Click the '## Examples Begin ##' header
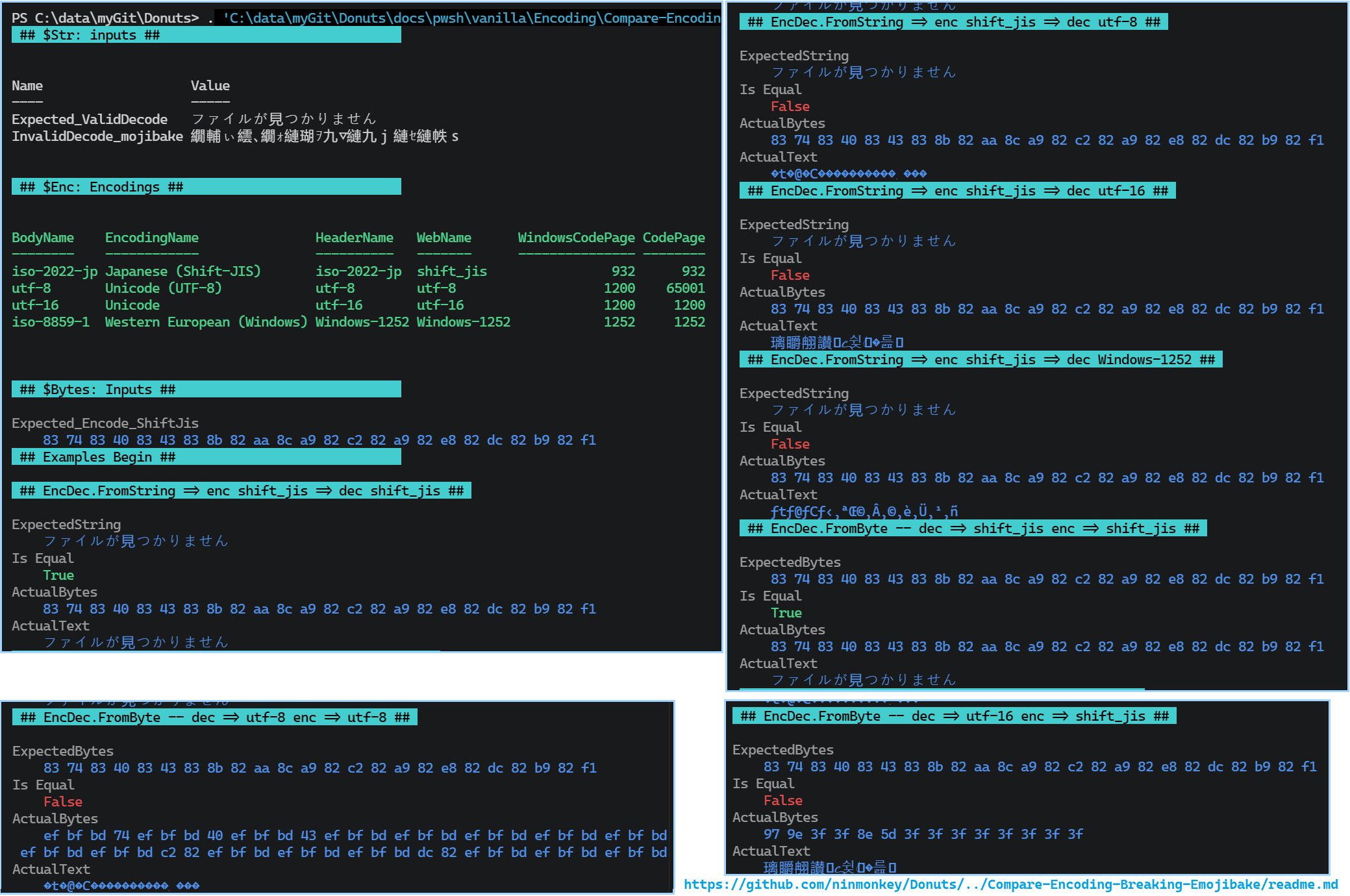 tap(206, 457)
